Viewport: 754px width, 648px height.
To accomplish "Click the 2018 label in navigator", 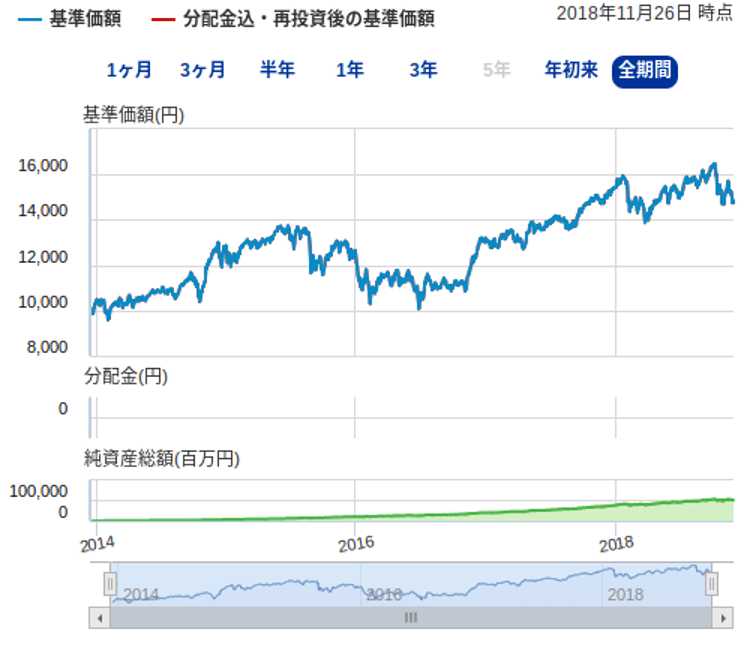I will click(625, 594).
